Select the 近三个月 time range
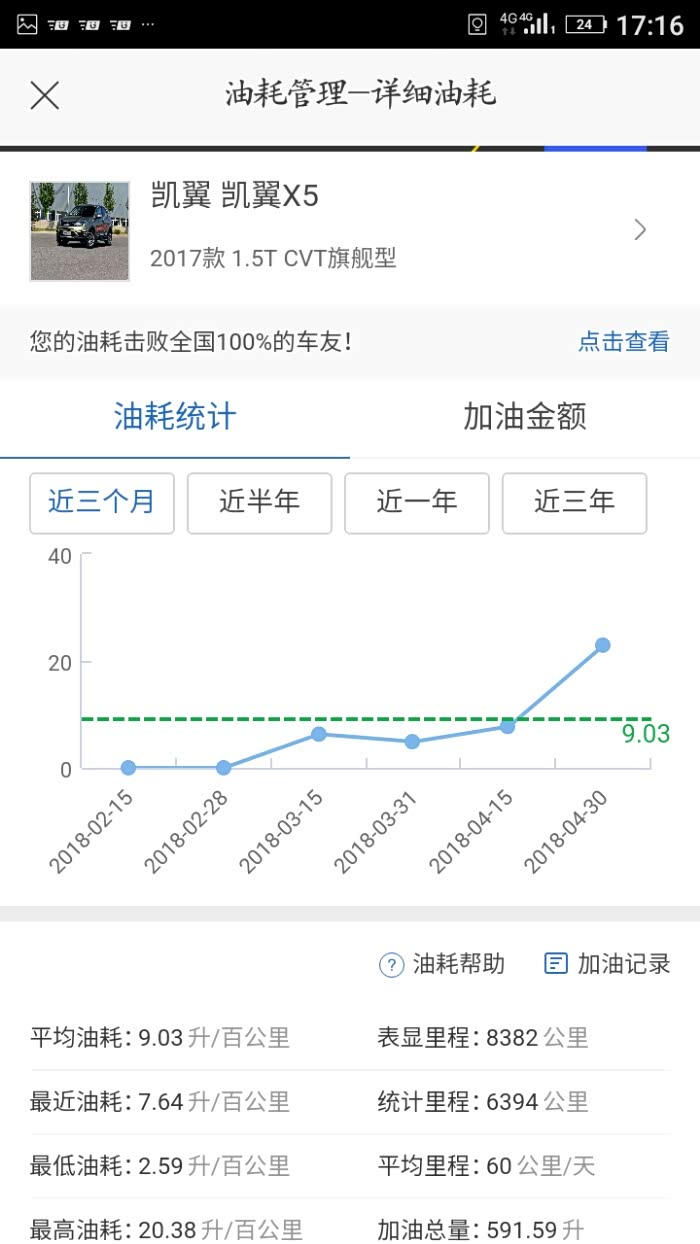The height and width of the screenshot is (1244, 700). (102, 503)
